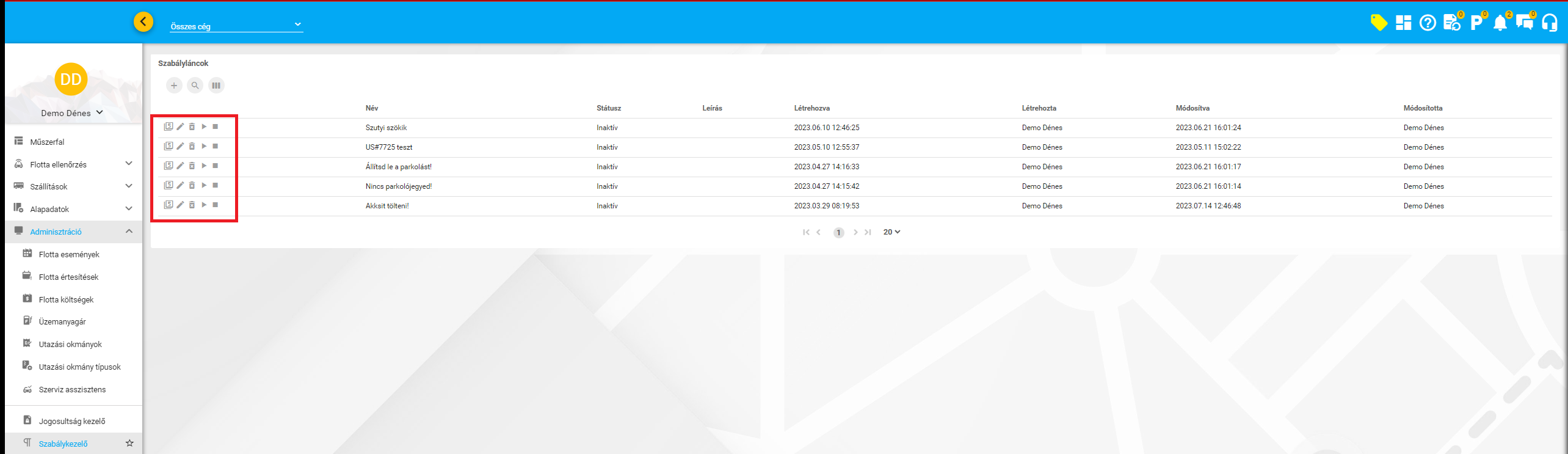Click the yellow back arrow button
The height and width of the screenshot is (454, 1568).
[143, 22]
